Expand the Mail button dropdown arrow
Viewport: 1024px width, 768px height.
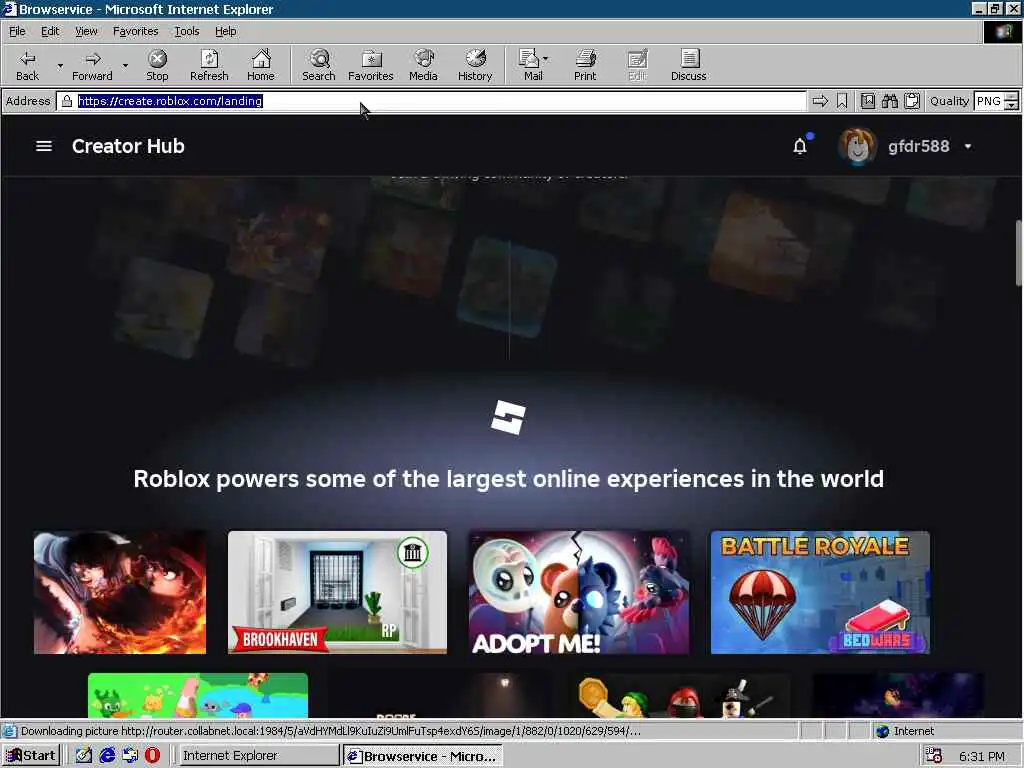click(546, 59)
